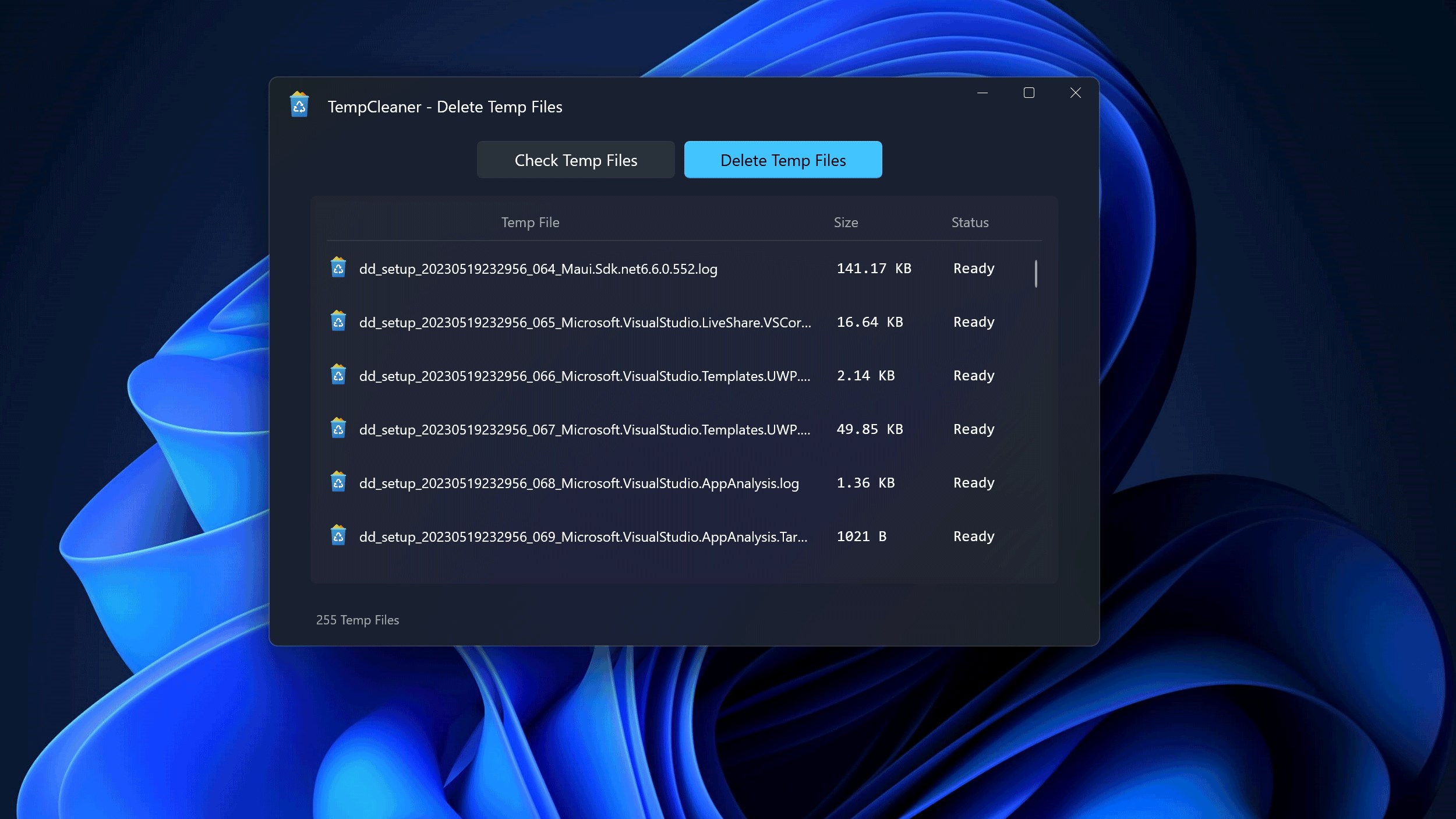Select the 068 AppAnalysis.log row filename
This screenshot has height=819, width=1456.
pos(579,483)
